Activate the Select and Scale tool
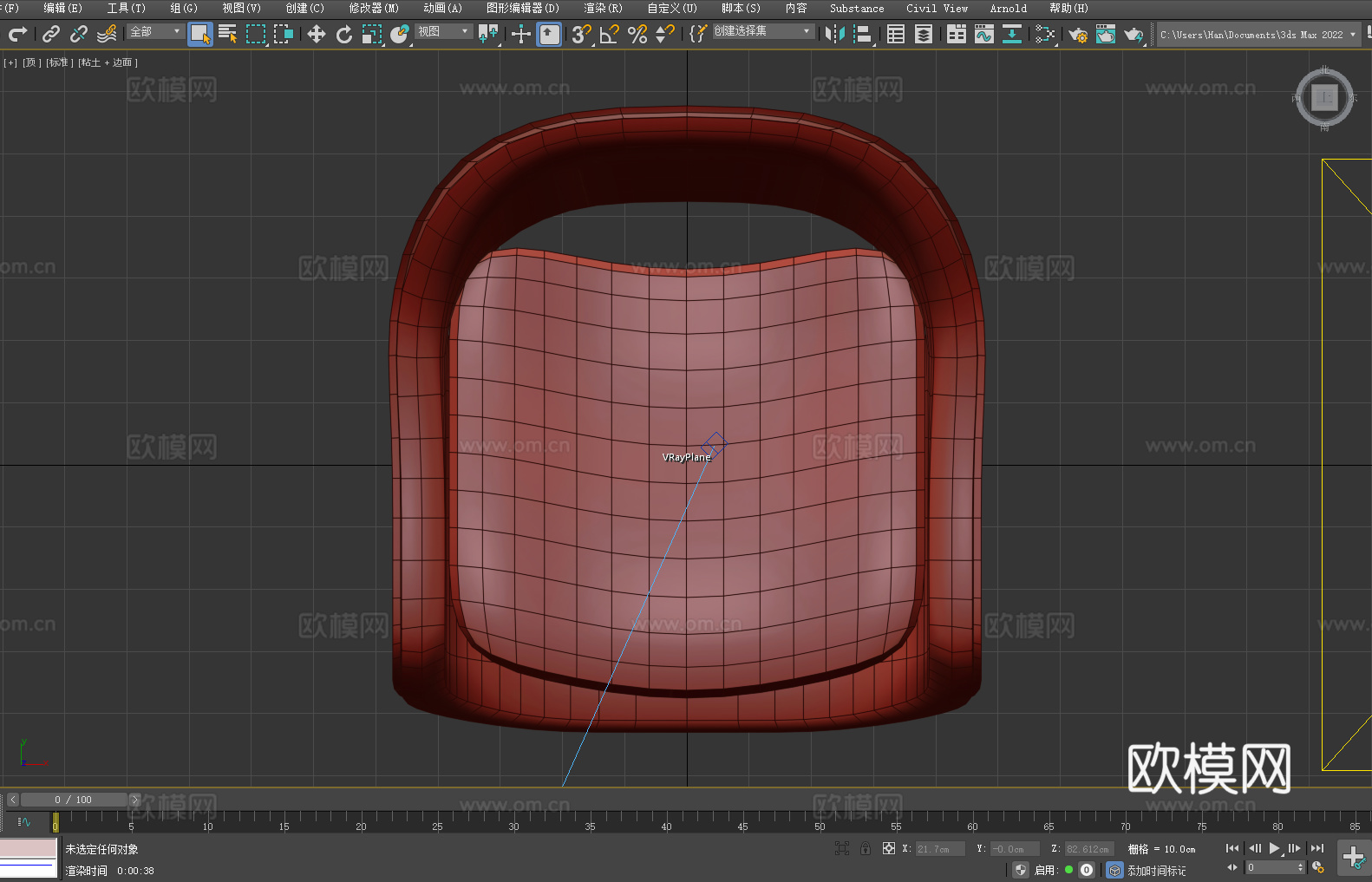The width and height of the screenshot is (1372, 882). pos(372,34)
